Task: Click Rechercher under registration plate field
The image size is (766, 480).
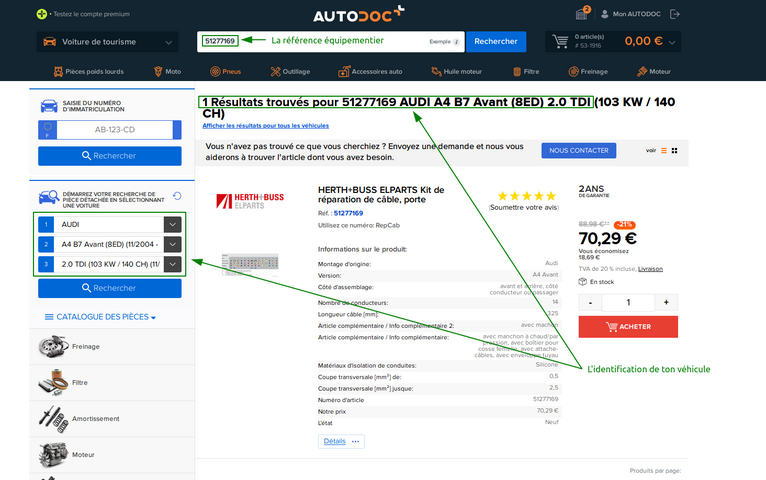Action: [x=109, y=156]
